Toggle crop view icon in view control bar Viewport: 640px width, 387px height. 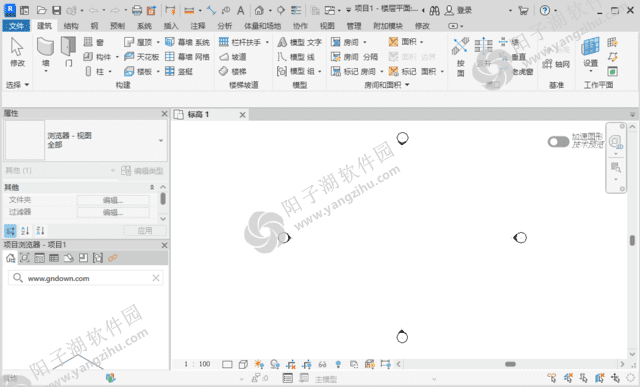click(x=291, y=364)
